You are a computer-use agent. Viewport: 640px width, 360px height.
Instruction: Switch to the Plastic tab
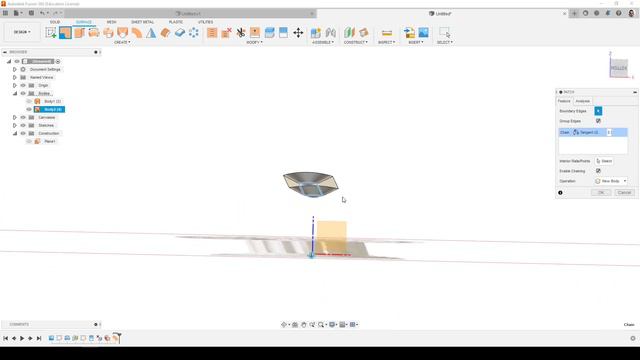click(176, 22)
